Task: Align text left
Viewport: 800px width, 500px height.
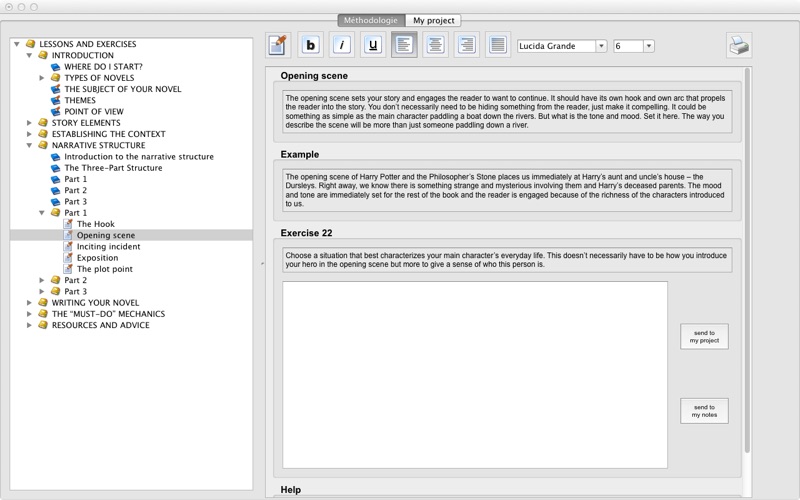Action: [x=404, y=45]
